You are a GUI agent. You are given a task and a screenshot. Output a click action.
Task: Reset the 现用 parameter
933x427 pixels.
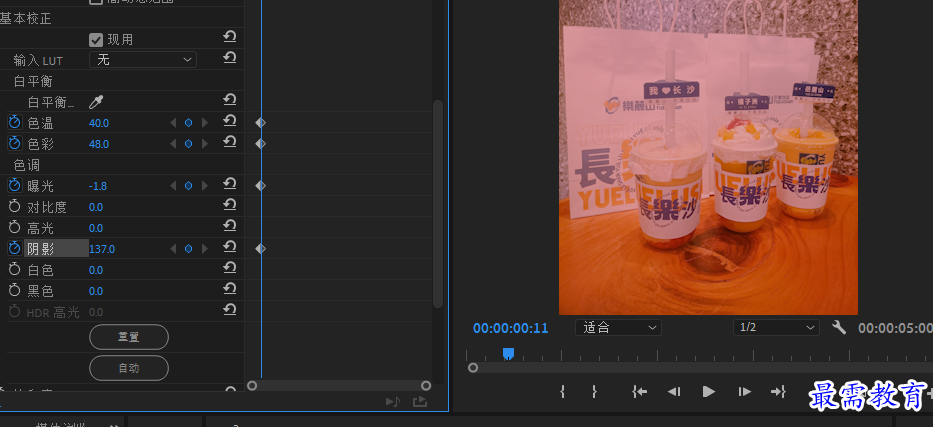tap(230, 37)
